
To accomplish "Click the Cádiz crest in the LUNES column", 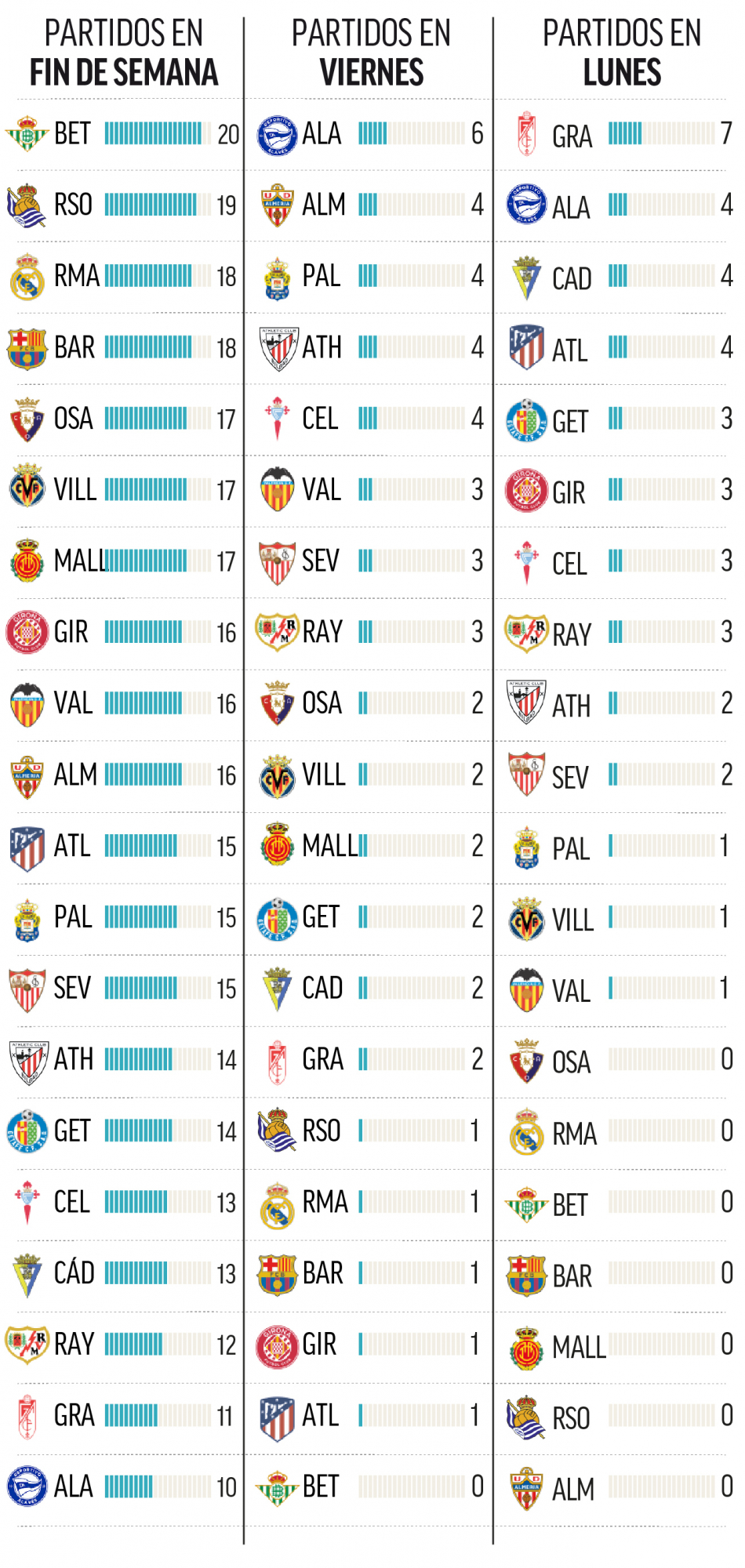I will [x=526, y=278].
